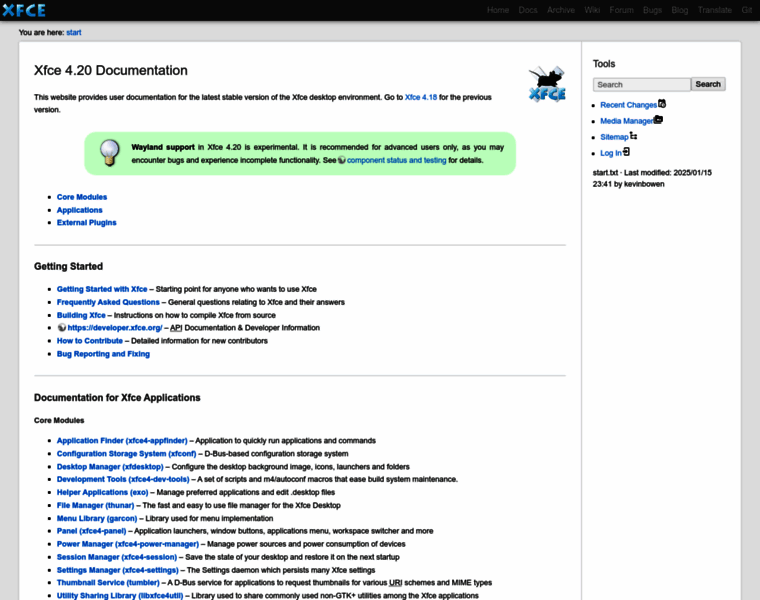Viewport: 760px width, 600px height.
Task: Jump to External Plugins link
Action: [87, 222]
